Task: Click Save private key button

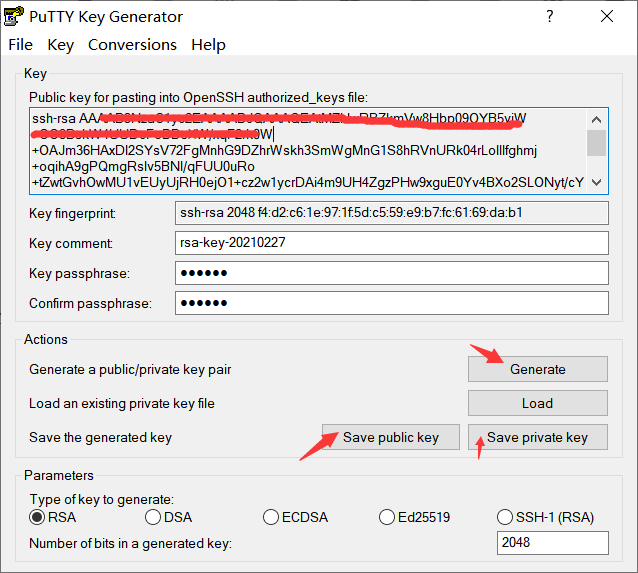Action: point(537,437)
